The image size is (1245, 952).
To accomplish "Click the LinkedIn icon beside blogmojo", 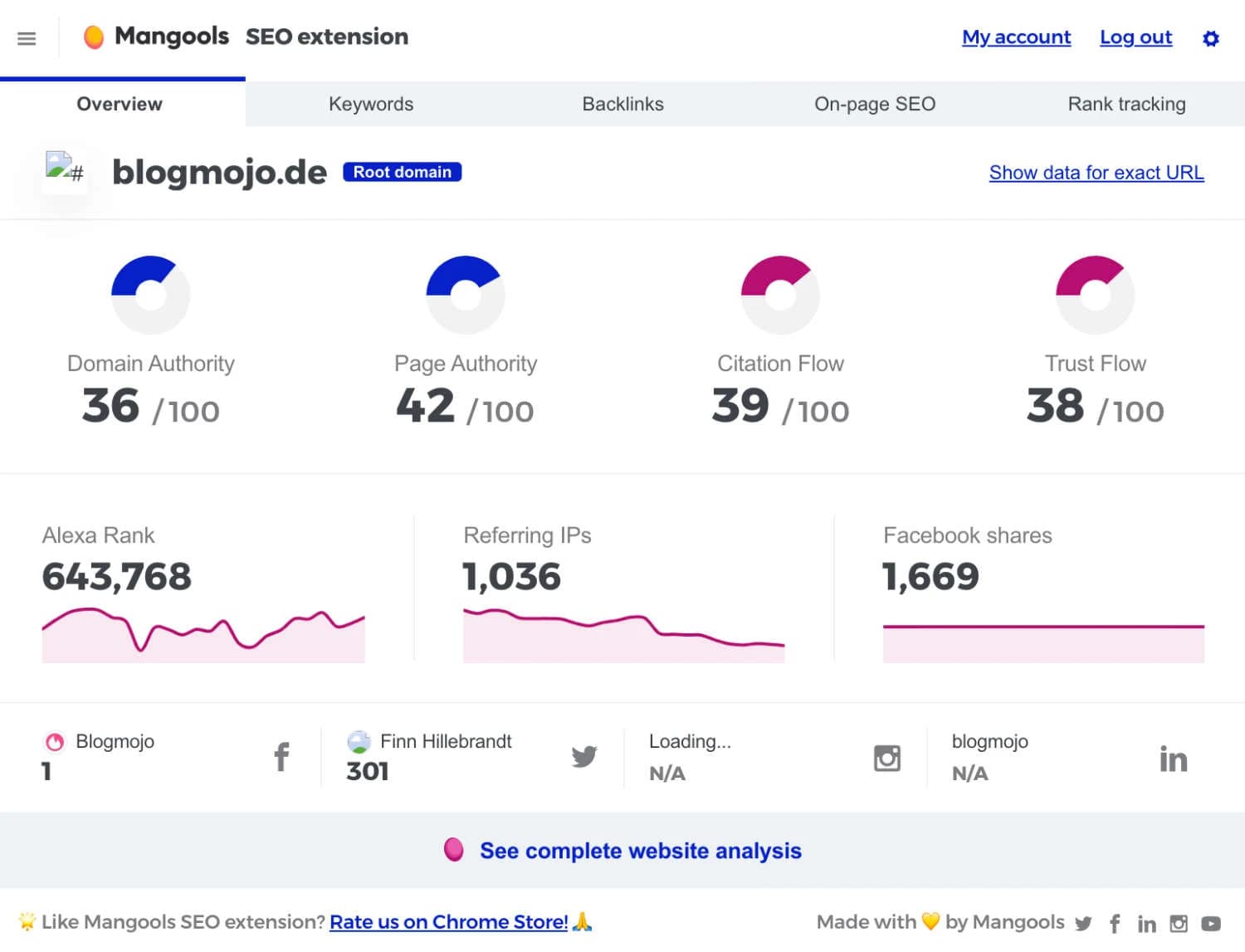I will click(1174, 756).
